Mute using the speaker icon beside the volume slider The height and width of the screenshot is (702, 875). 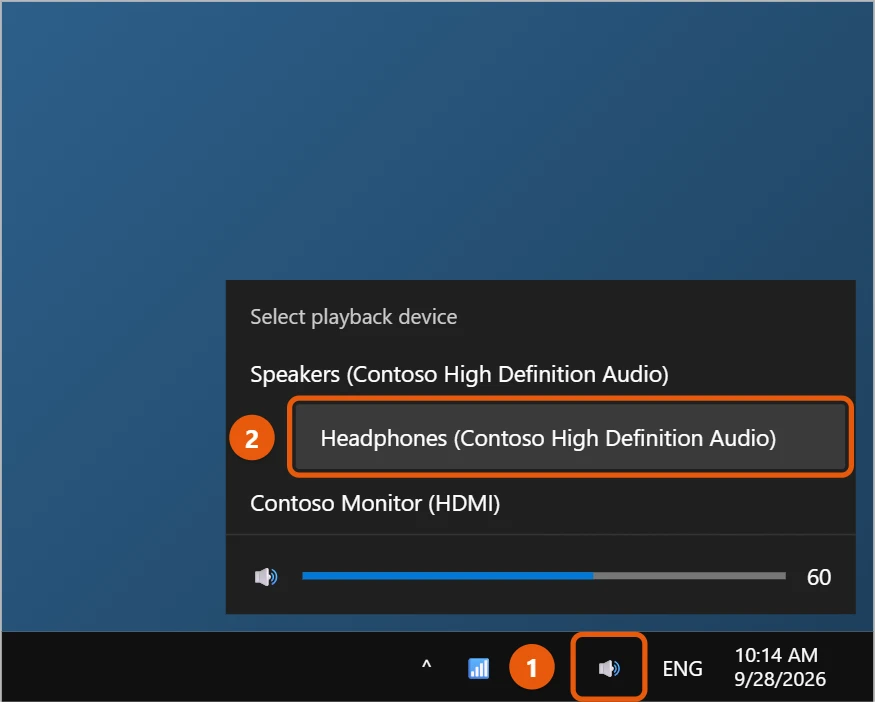pyautogui.click(x=266, y=576)
